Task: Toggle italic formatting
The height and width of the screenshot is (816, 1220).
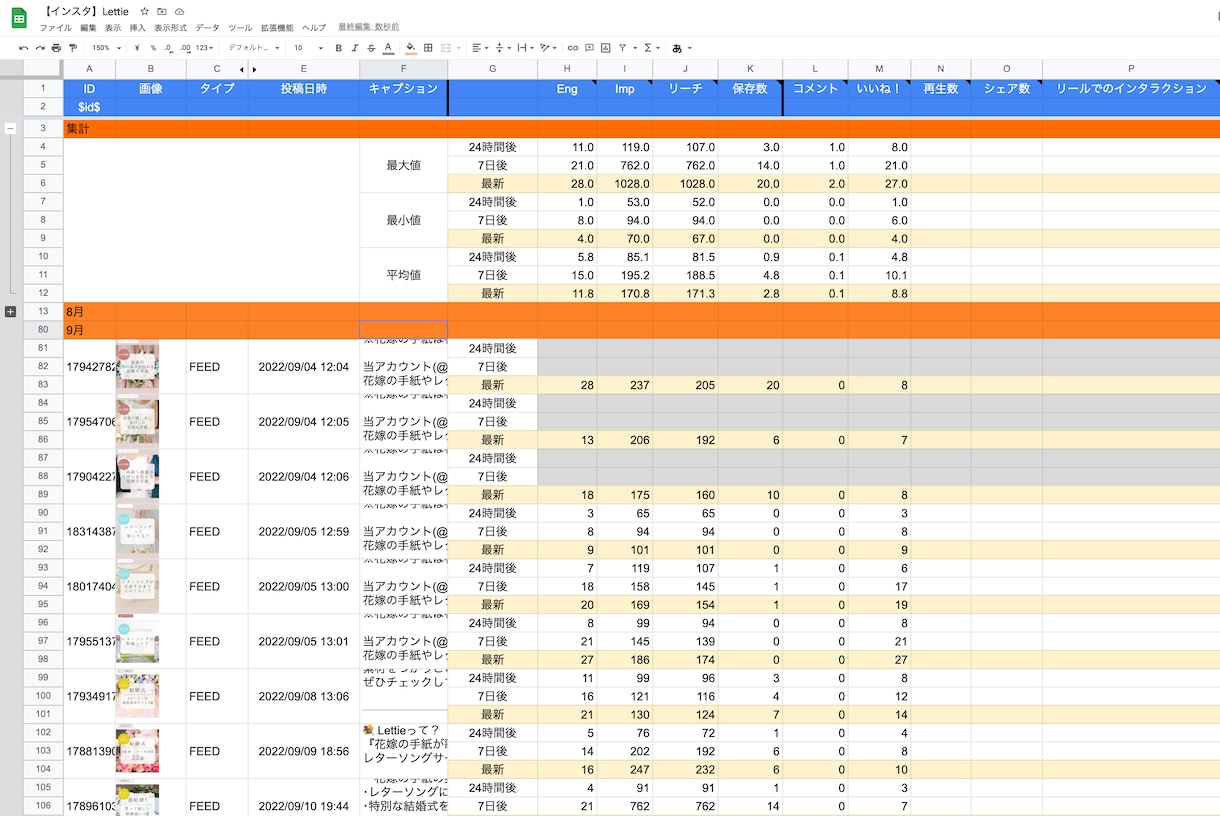Action: [x=355, y=47]
